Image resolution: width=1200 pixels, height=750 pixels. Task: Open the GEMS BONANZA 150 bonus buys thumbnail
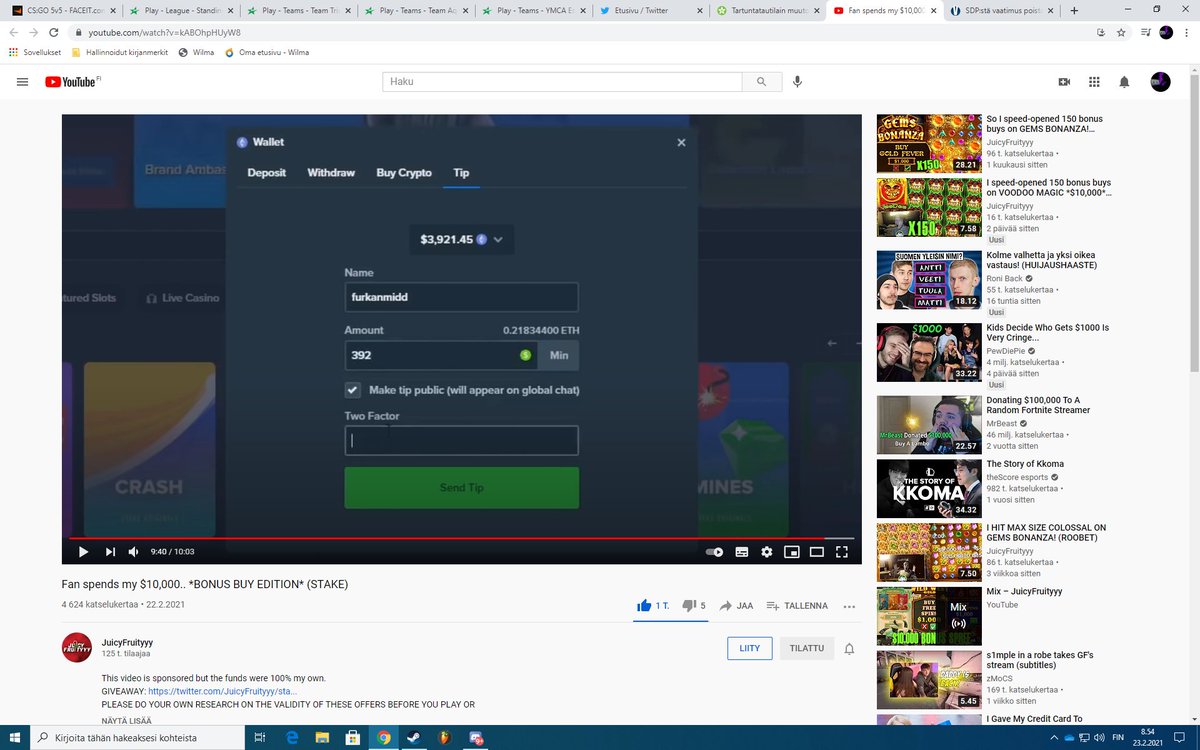point(929,143)
